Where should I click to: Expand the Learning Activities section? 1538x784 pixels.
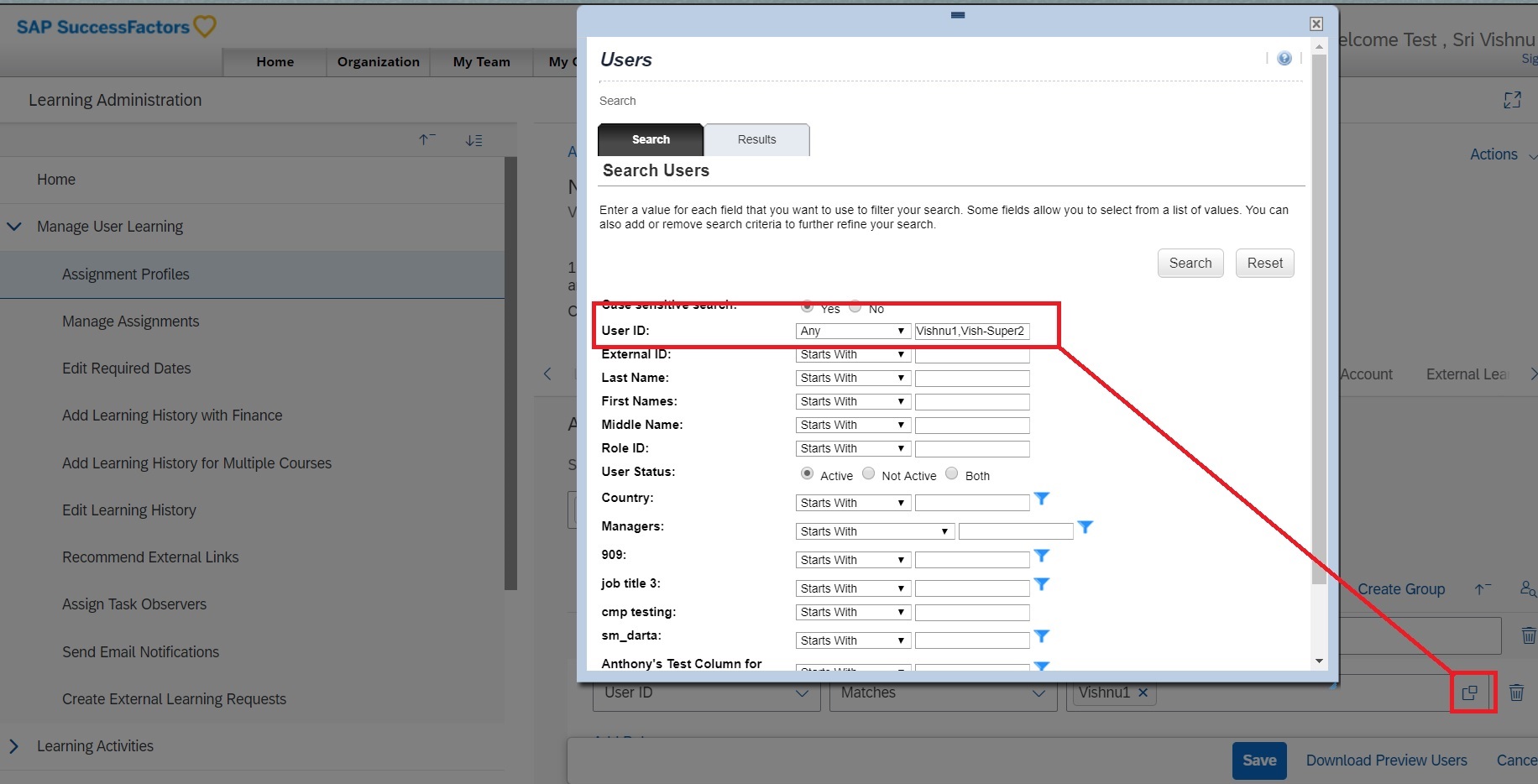coord(13,746)
